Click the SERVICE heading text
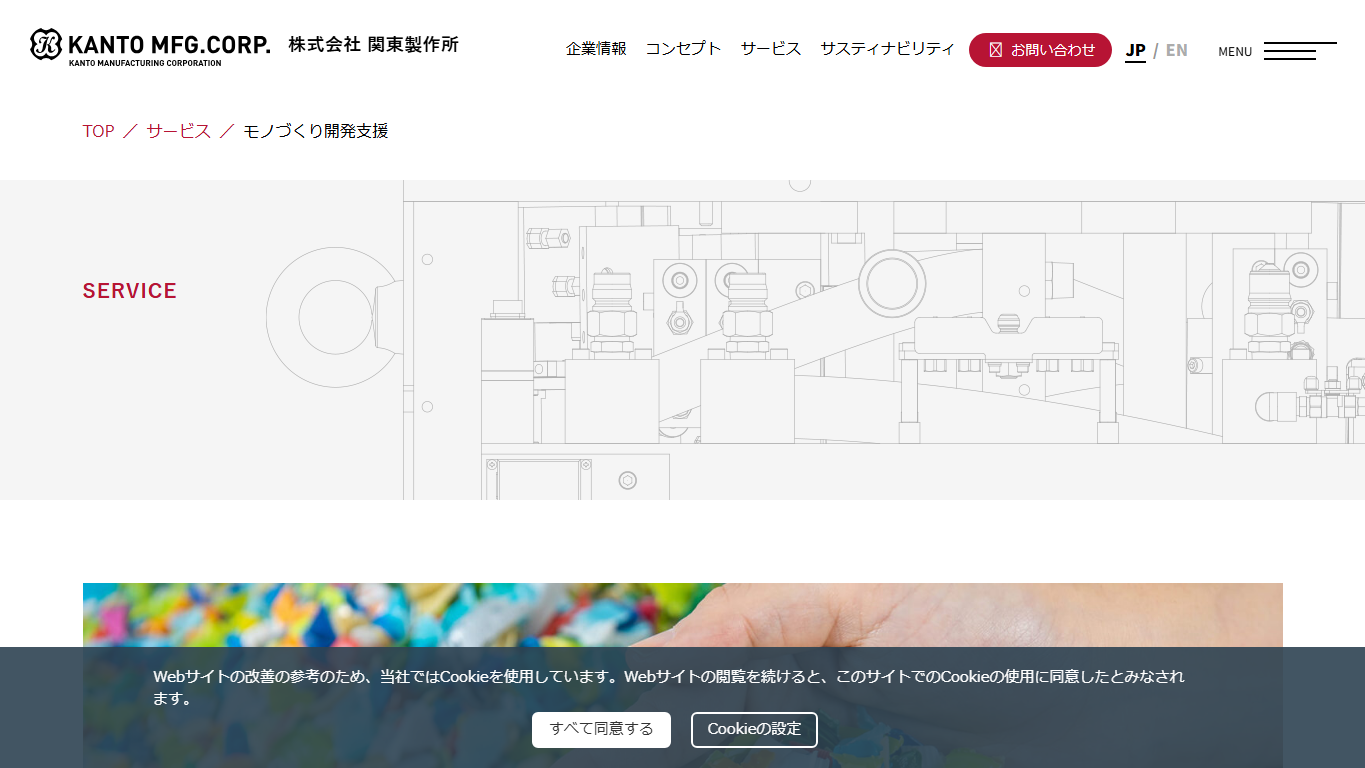 [x=130, y=291]
